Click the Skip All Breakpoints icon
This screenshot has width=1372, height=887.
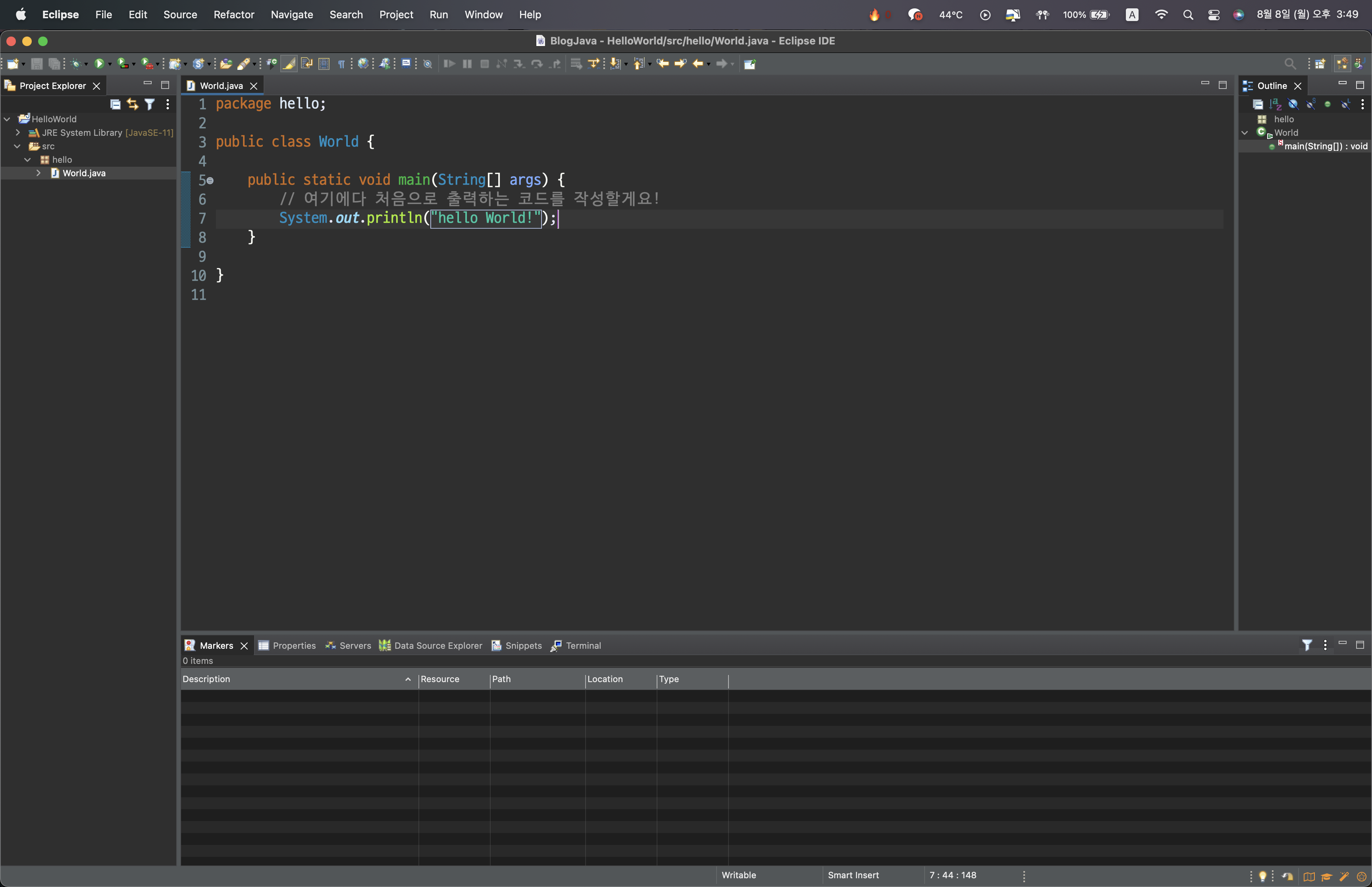(x=427, y=64)
